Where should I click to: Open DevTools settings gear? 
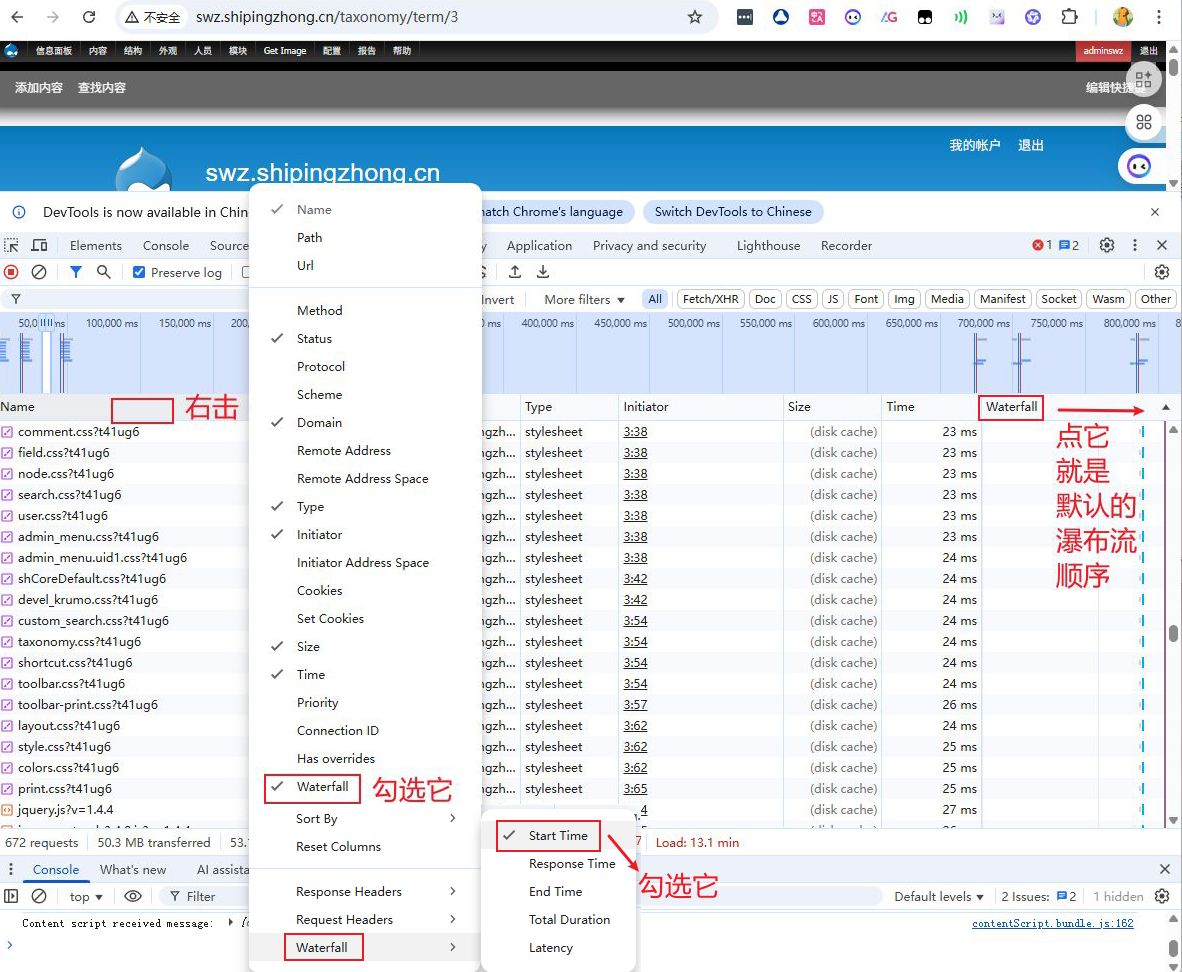tap(1107, 245)
